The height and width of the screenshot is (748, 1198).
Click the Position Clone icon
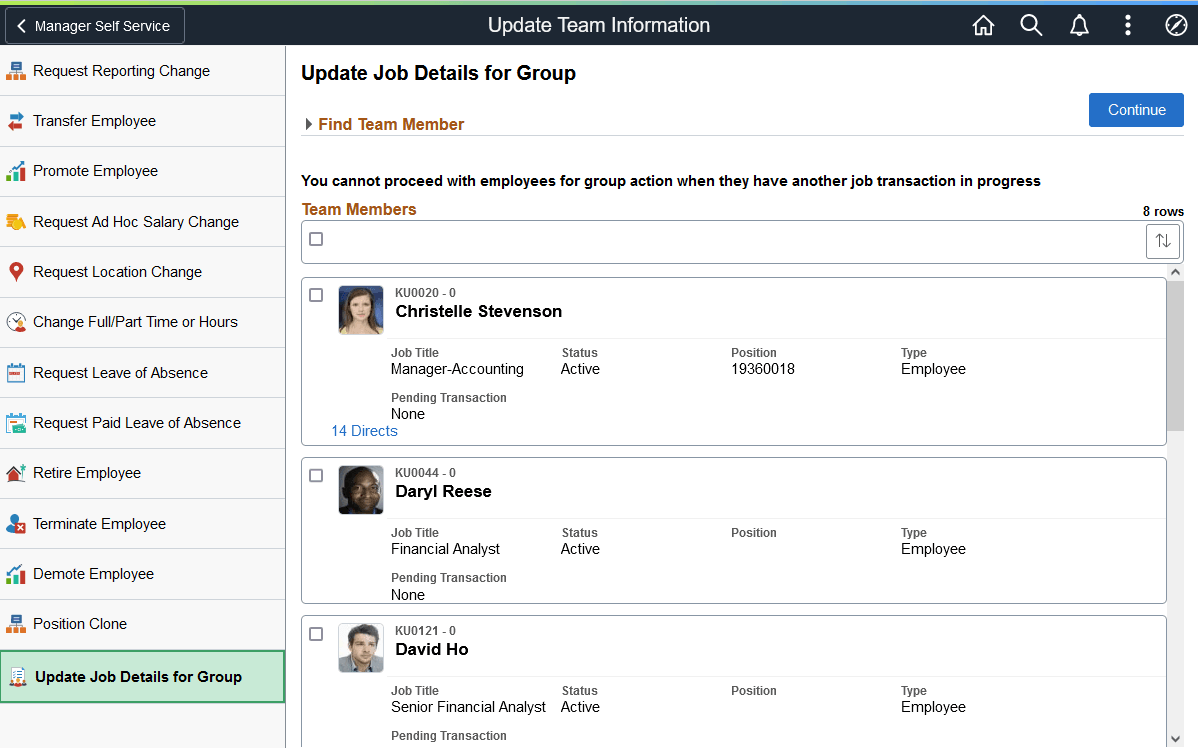click(x=16, y=623)
